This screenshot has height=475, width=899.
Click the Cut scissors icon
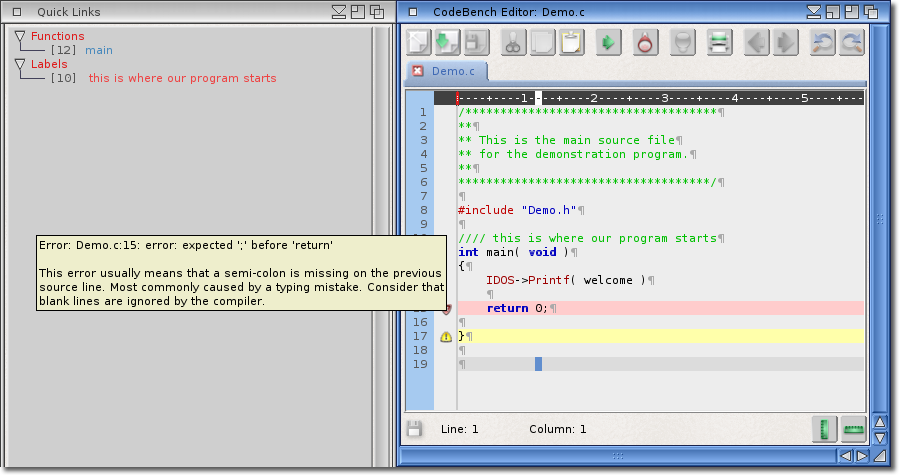(514, 42)
